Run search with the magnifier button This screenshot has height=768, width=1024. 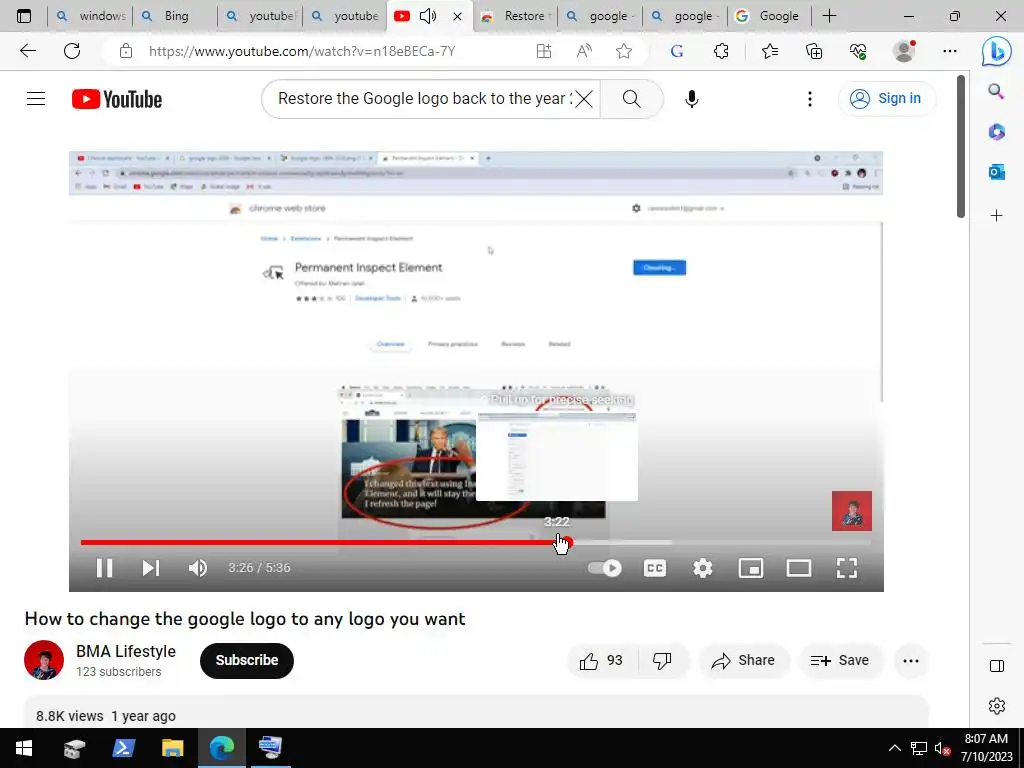point(632,99)
